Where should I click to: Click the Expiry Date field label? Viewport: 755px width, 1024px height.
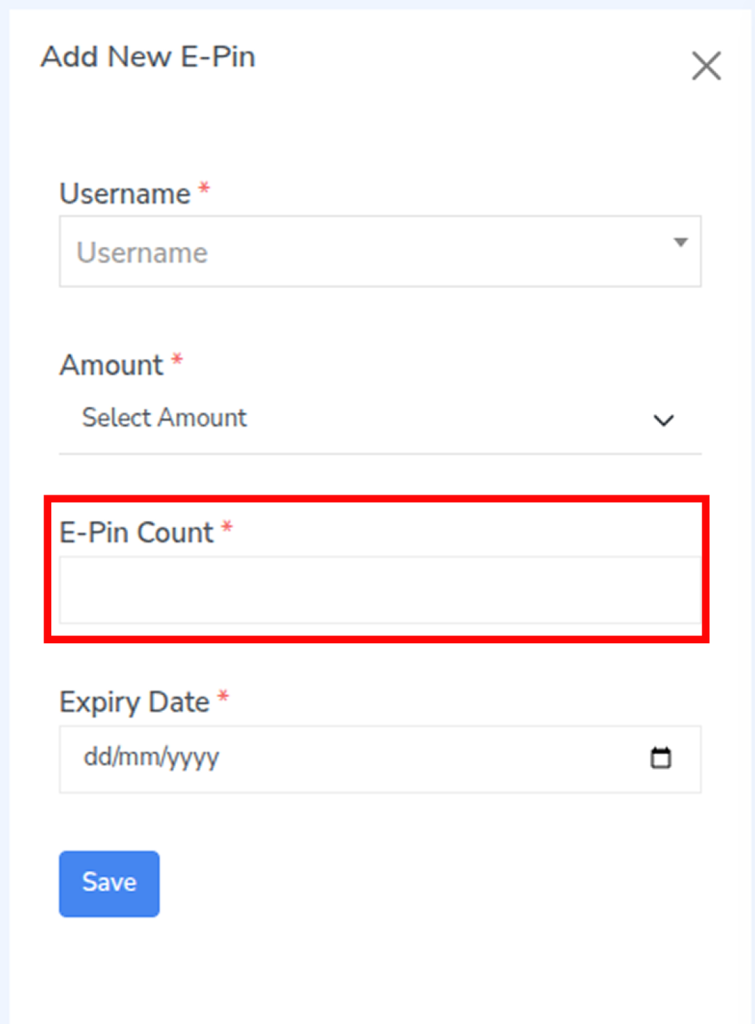[134, 702]
